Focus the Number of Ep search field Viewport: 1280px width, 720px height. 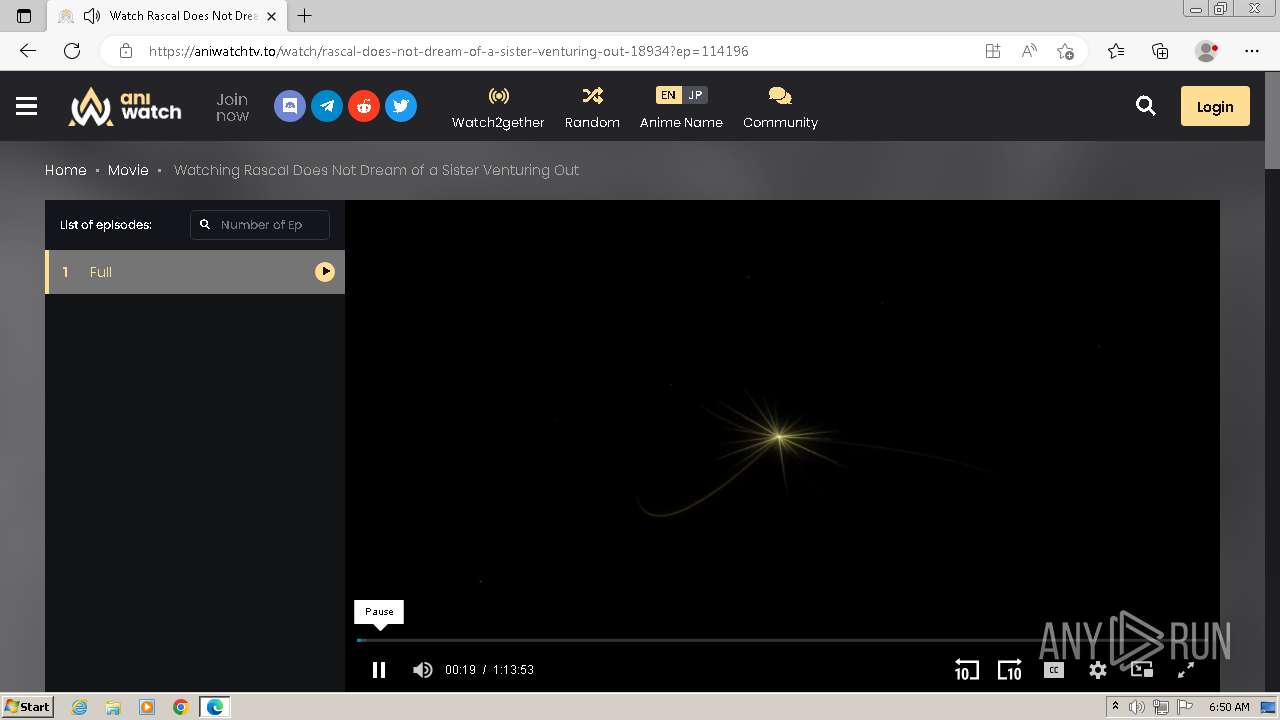[x=260, y=225]
